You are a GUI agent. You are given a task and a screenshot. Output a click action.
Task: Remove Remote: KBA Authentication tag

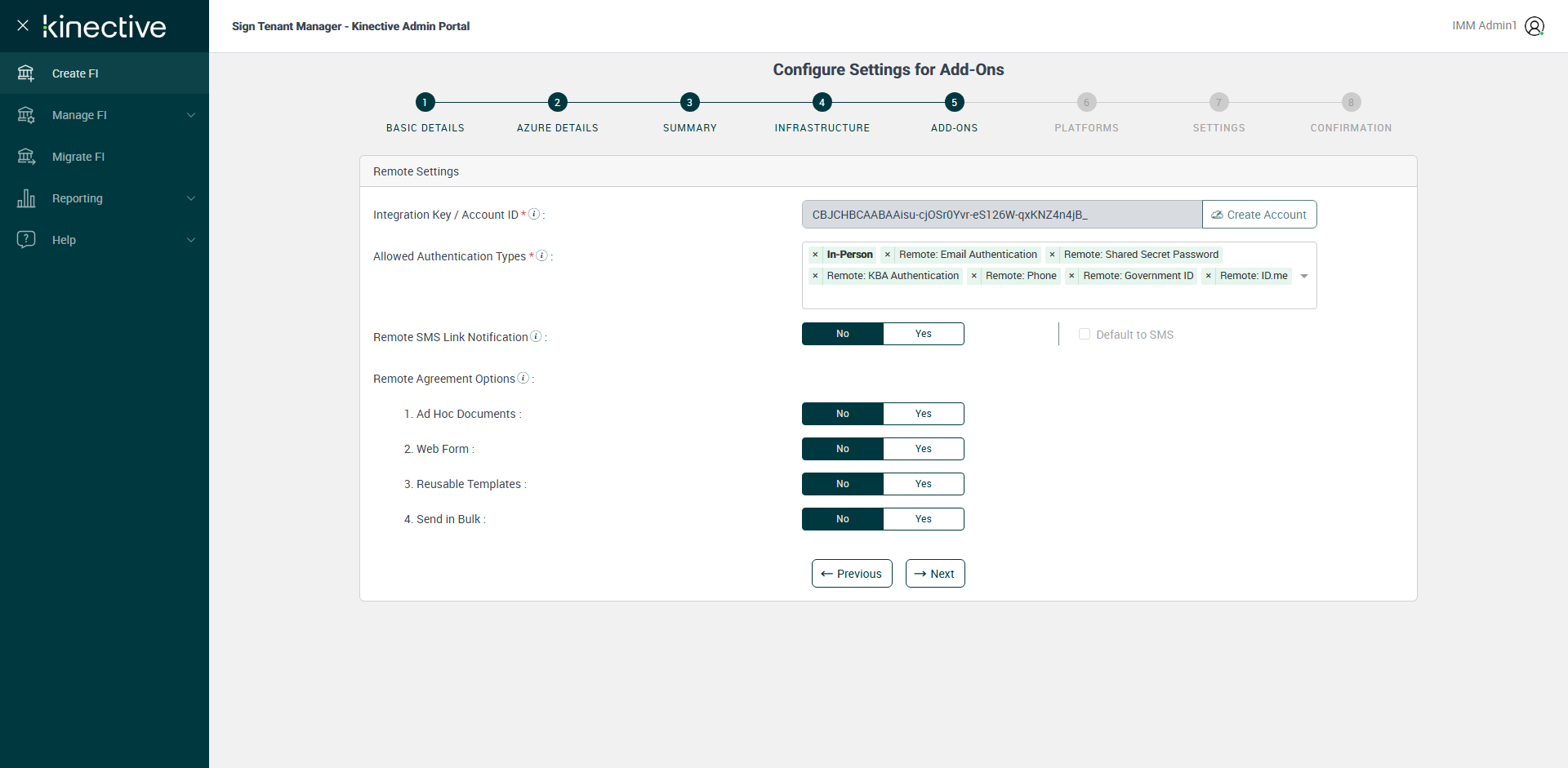pyautogui.click(x=815, y=276)
